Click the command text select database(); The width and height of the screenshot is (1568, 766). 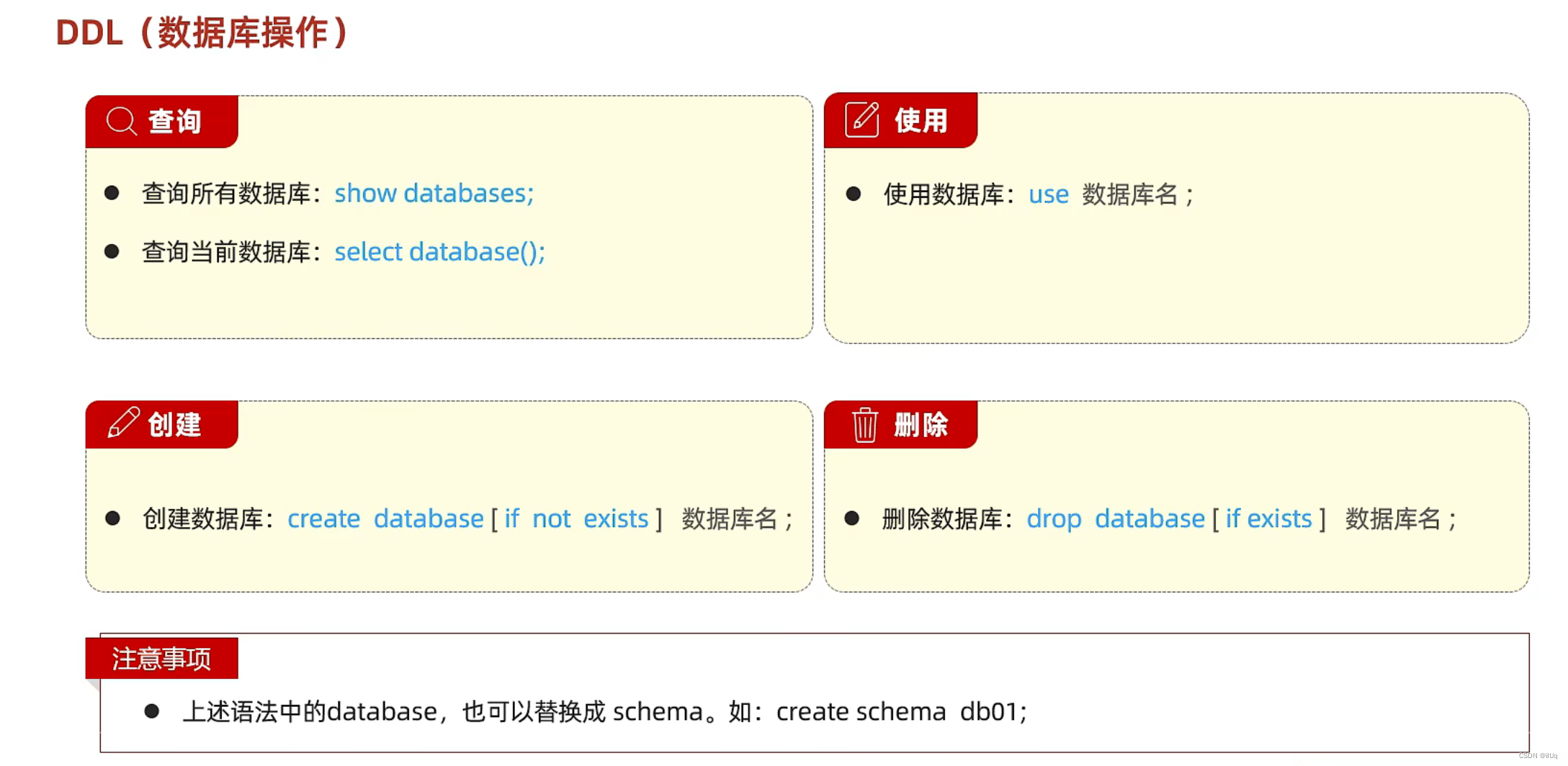[440, 252]
